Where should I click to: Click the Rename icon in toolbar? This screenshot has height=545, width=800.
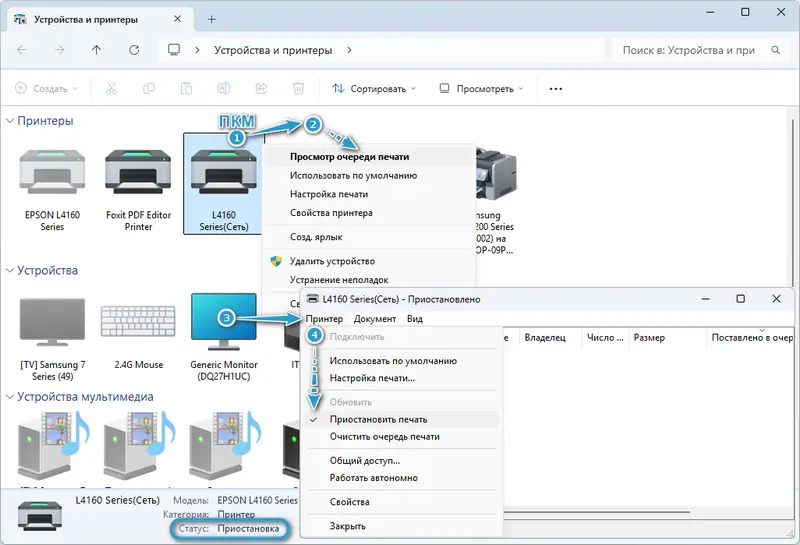223,89
